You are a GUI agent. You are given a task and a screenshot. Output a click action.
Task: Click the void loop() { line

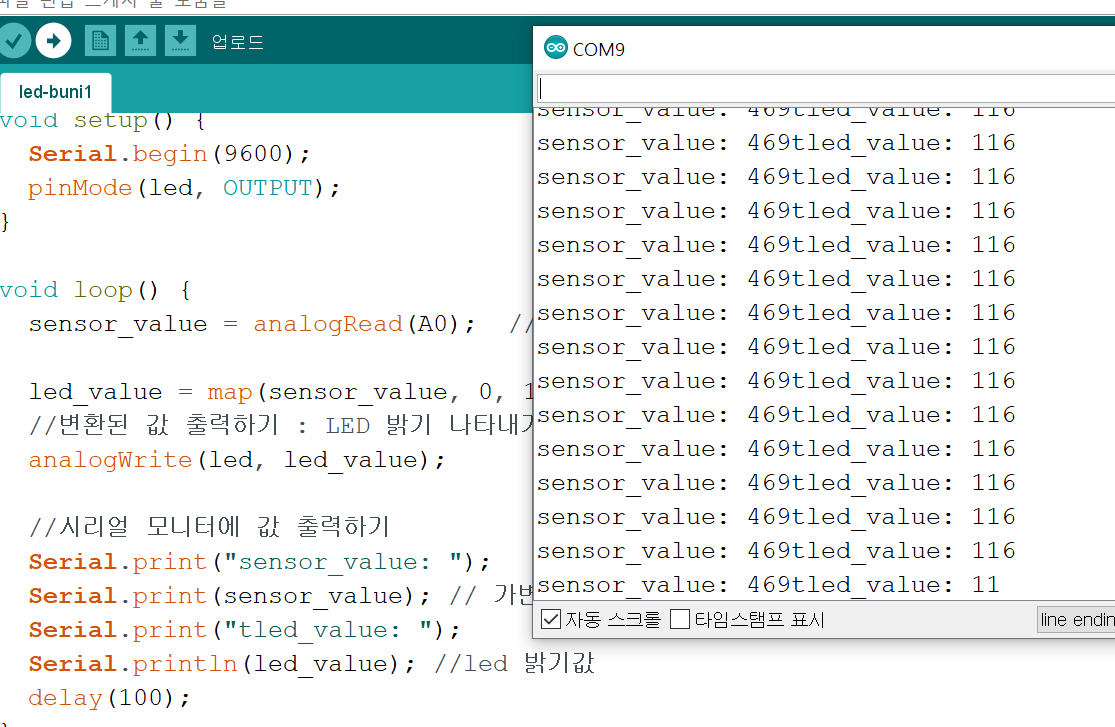coord(95,290)
